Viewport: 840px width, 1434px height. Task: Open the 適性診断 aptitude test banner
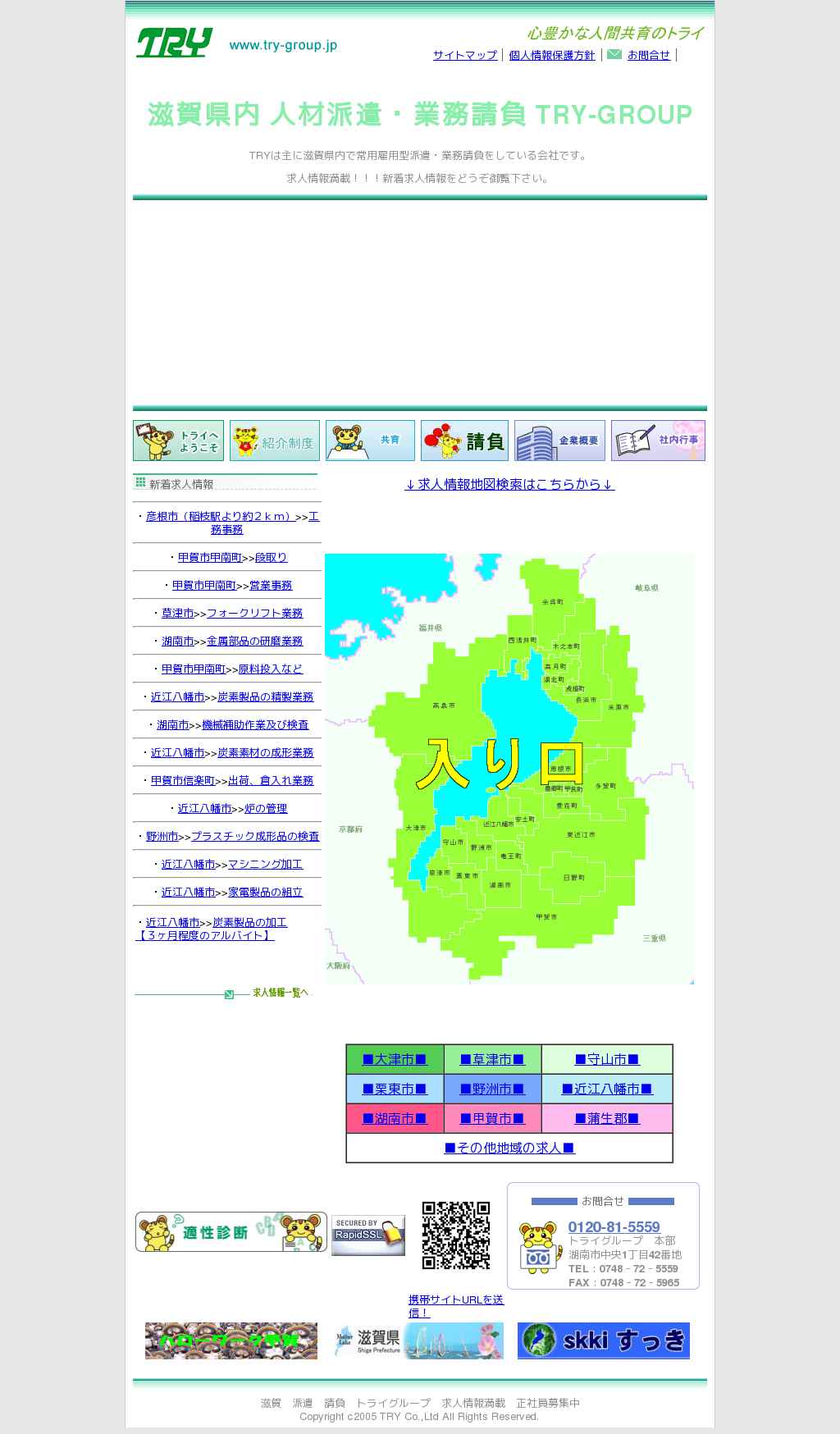pos(231,1231)
